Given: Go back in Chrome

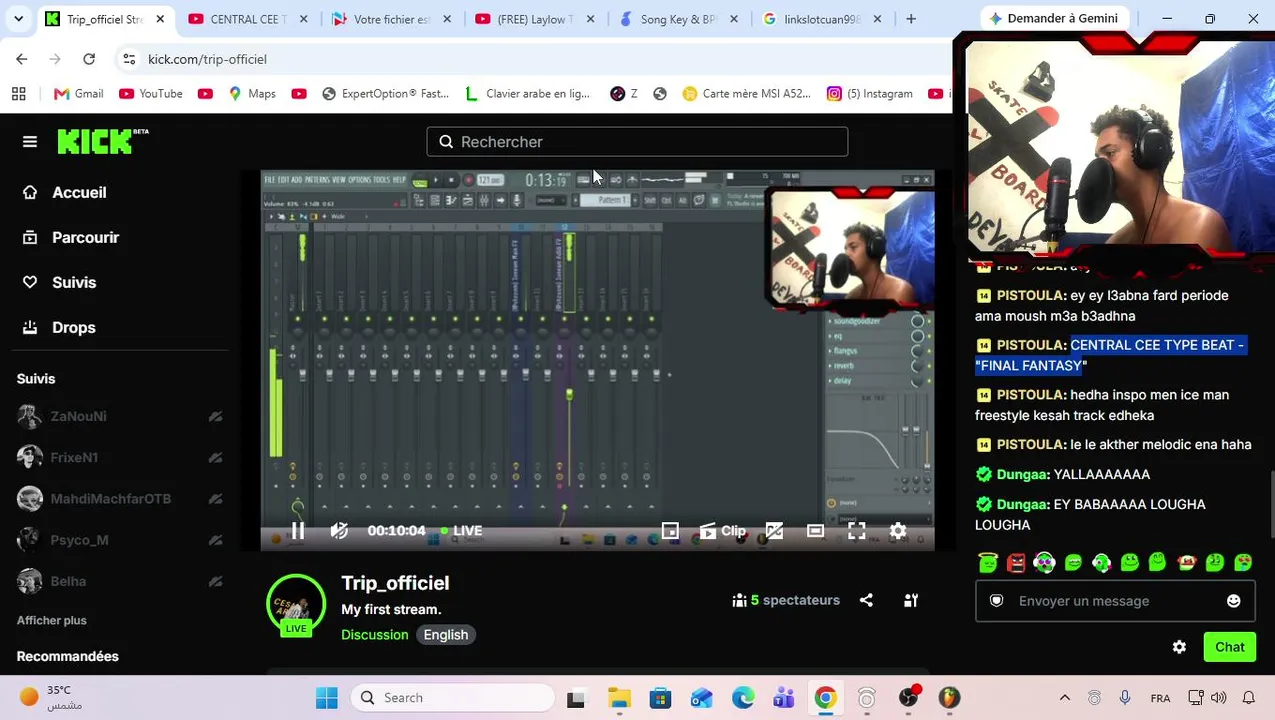Looking at the screenshot, I should pos(22,59).
